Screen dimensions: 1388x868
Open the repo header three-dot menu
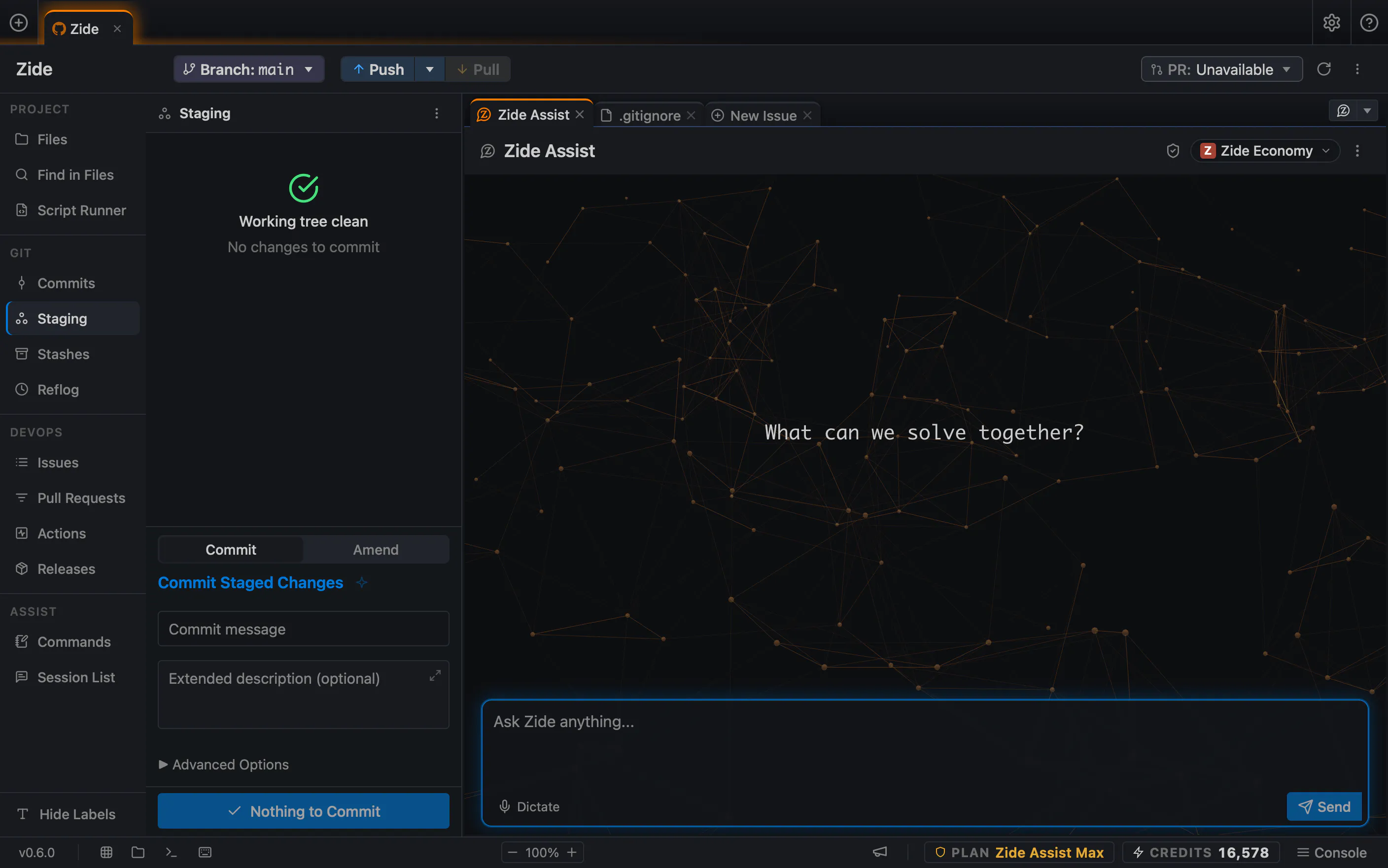click(1357, 69)
